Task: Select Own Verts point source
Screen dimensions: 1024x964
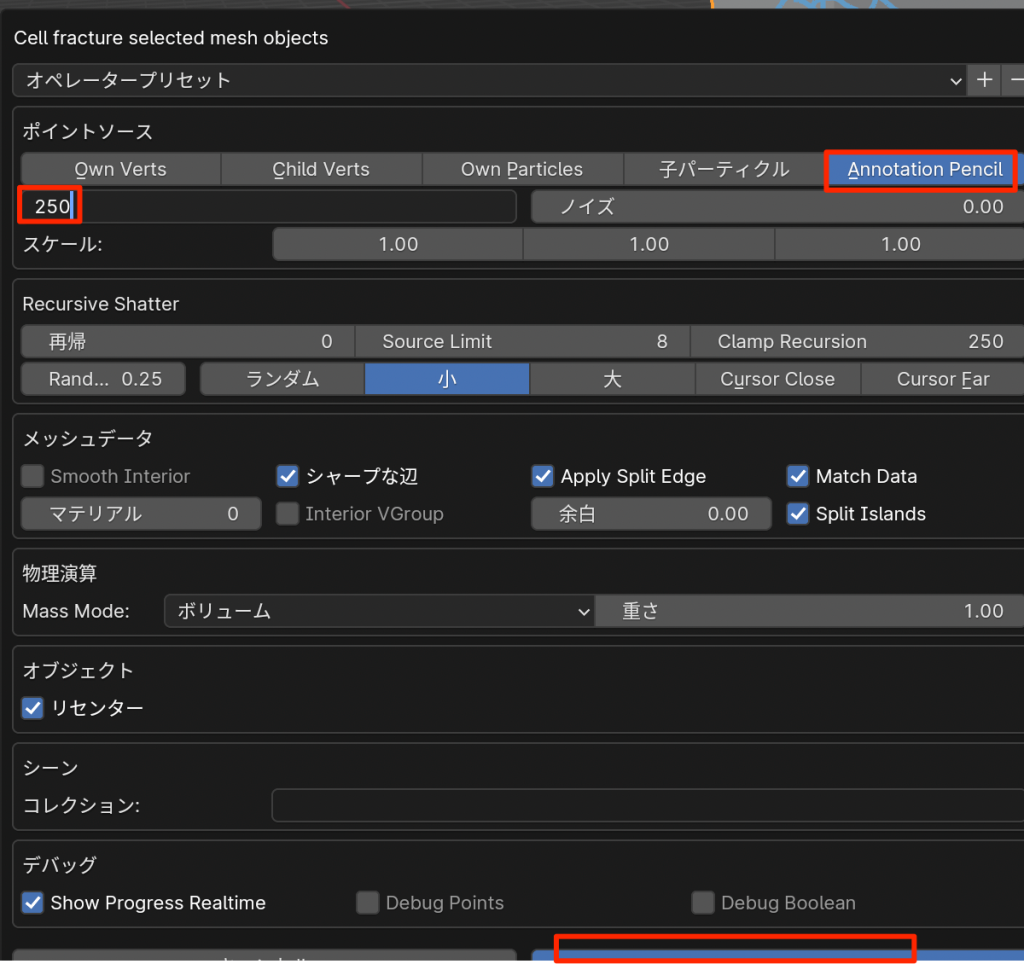Action: tap(120, 169)
